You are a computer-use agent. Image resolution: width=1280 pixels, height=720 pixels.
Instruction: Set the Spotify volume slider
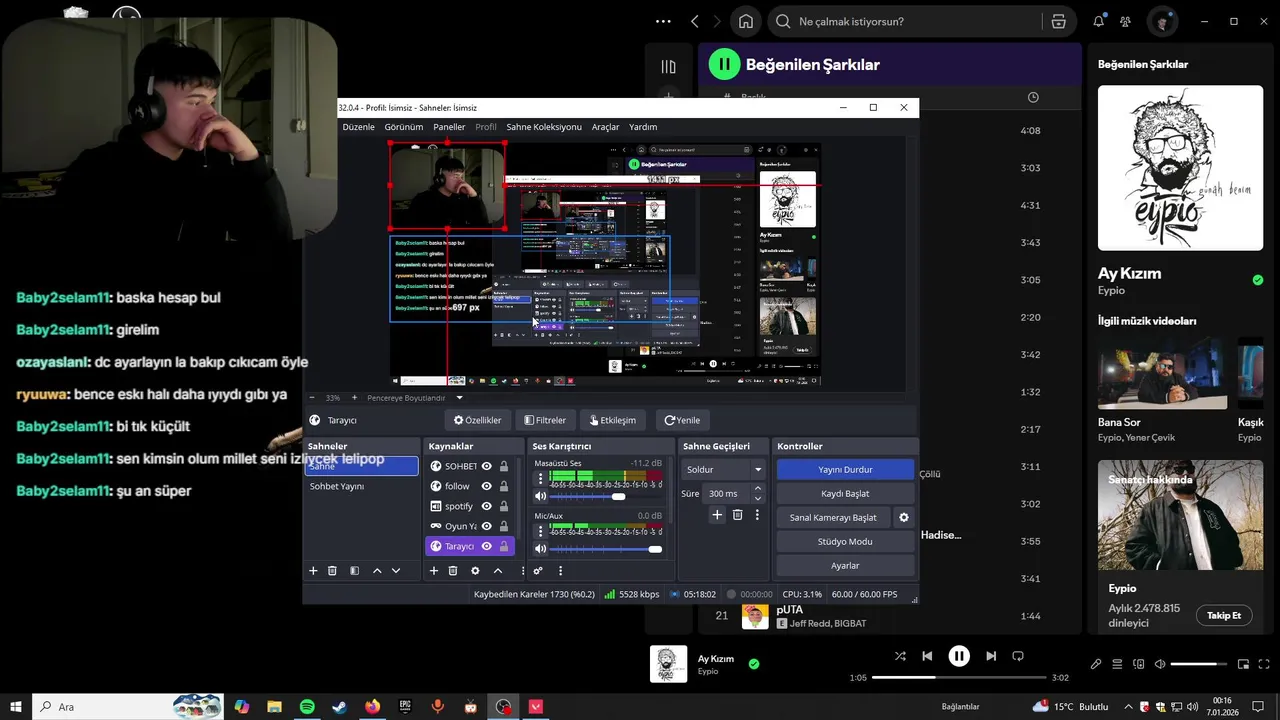pyautogui.click(x=1199, y=664)
